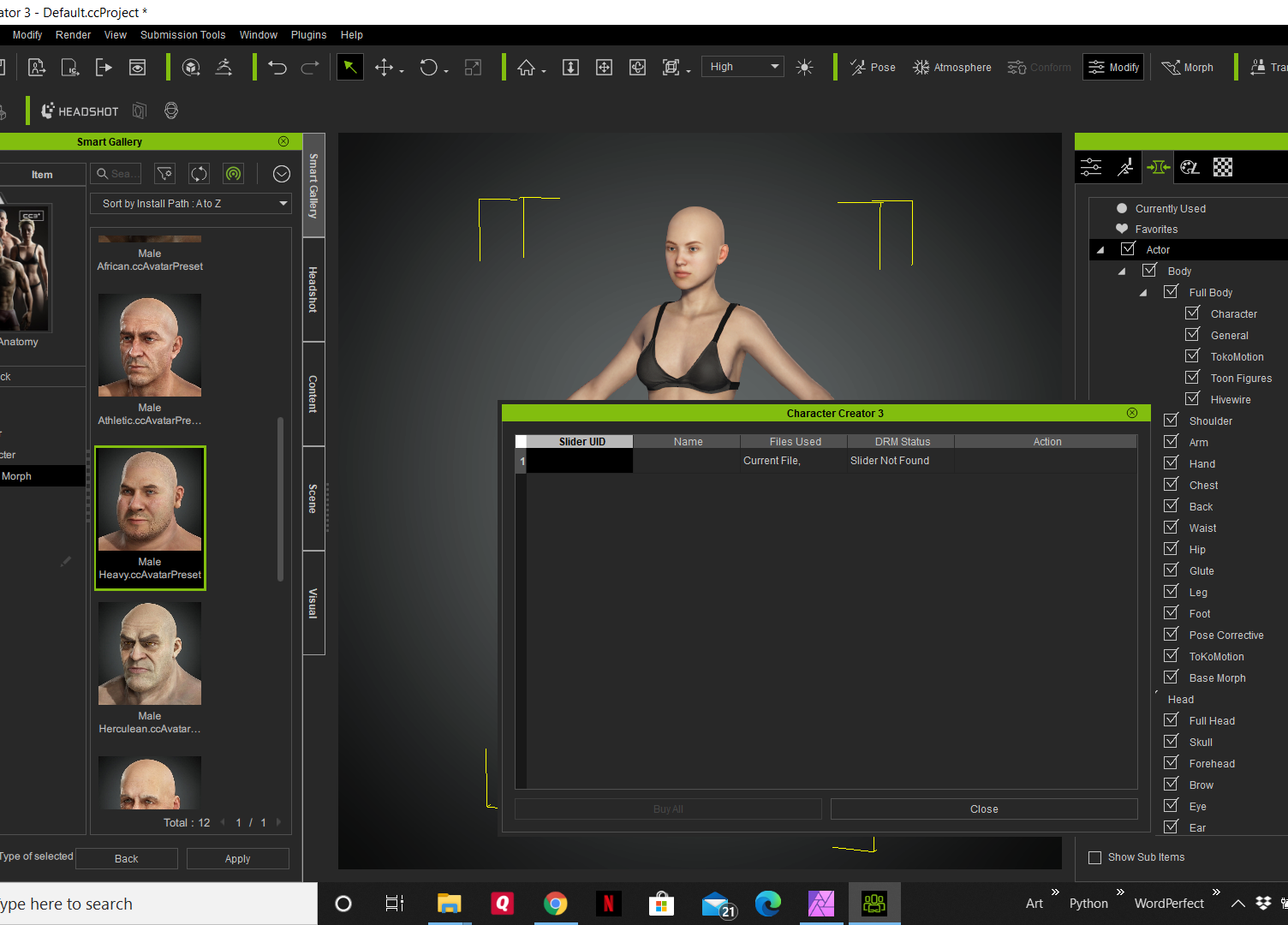Click the Smart Gallery filter icon

pos(164,174)
